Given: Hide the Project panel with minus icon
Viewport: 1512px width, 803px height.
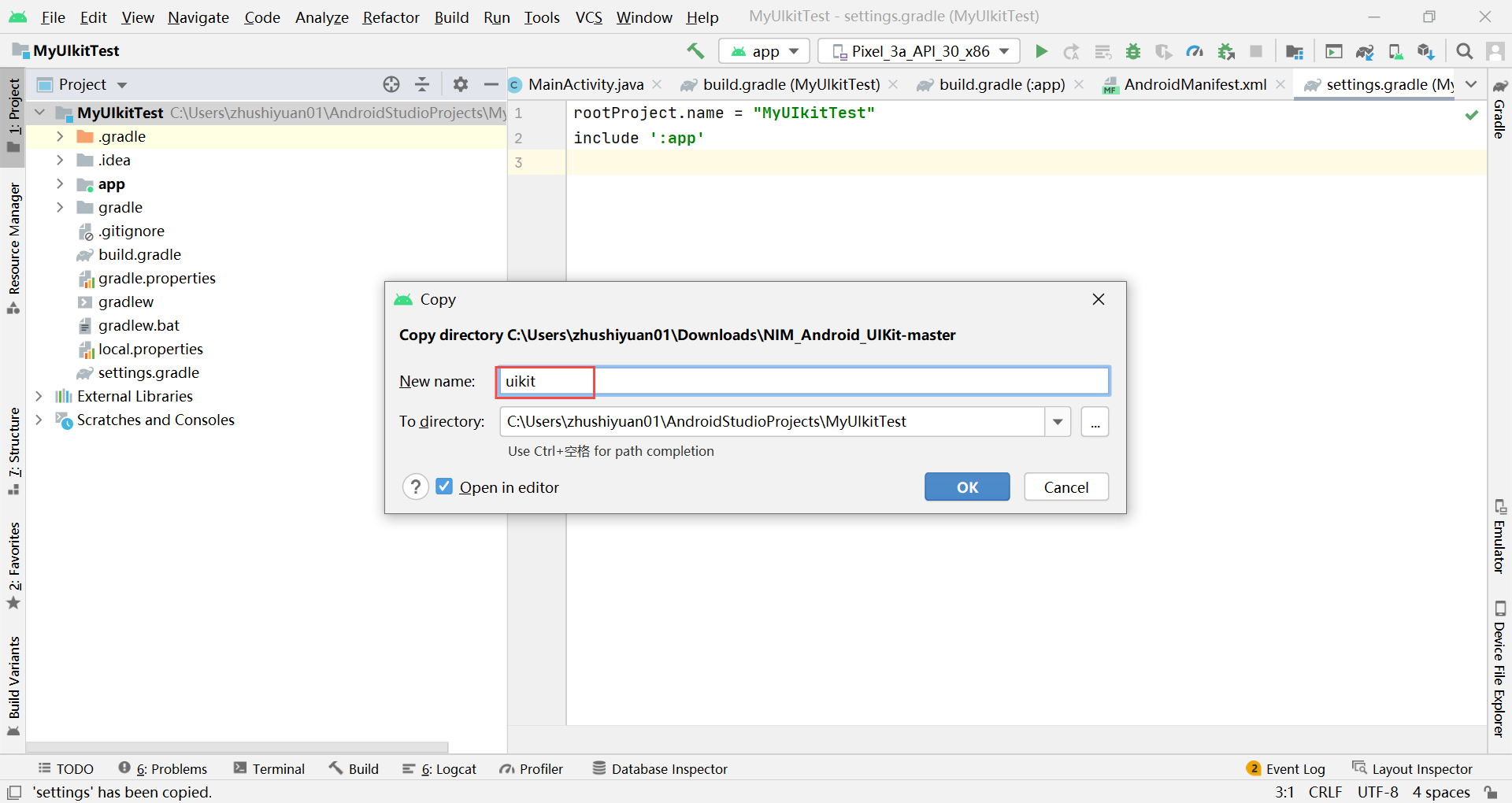Looking at the screenshot, I should (491, 84).
